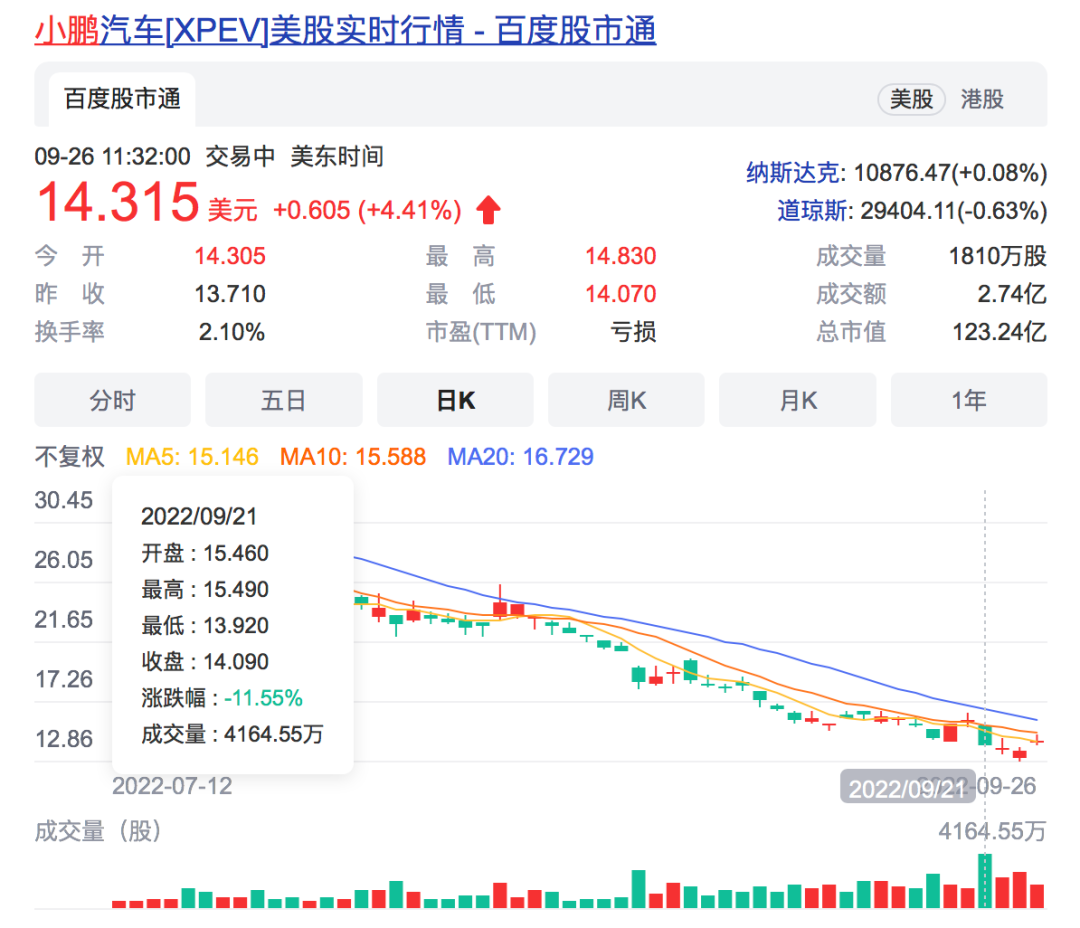Click the 市盈(TTM) value 亏损
Screen dimensions: 1080x928
[x=634, y=332]
